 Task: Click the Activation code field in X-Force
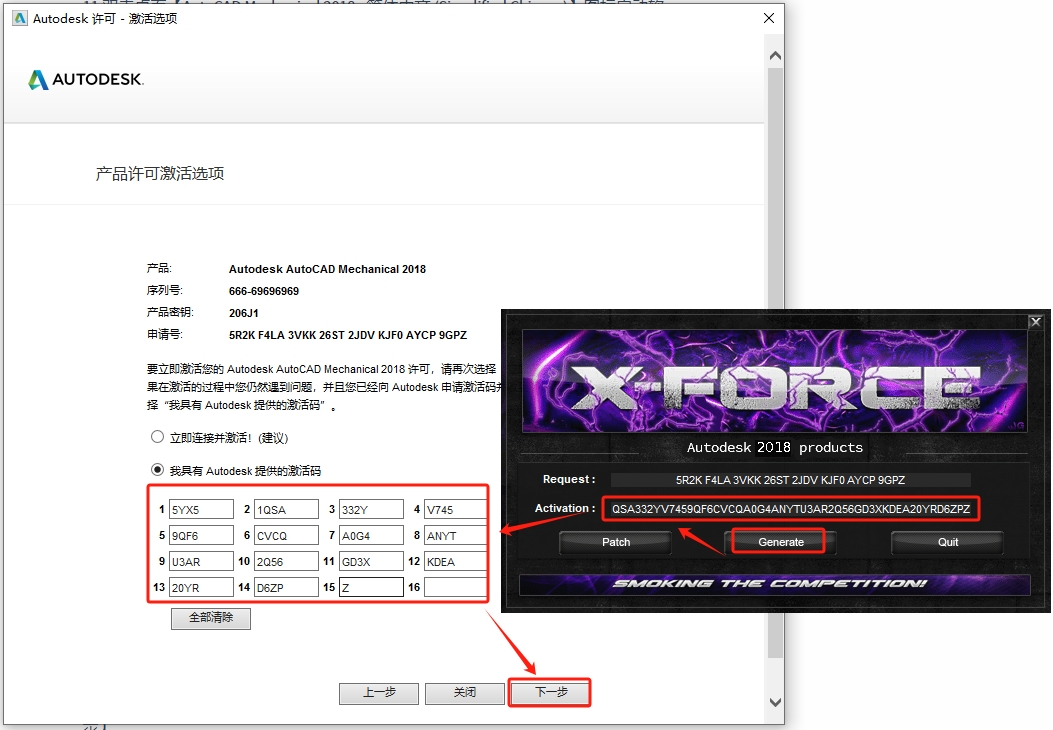(x=790, y=509)
